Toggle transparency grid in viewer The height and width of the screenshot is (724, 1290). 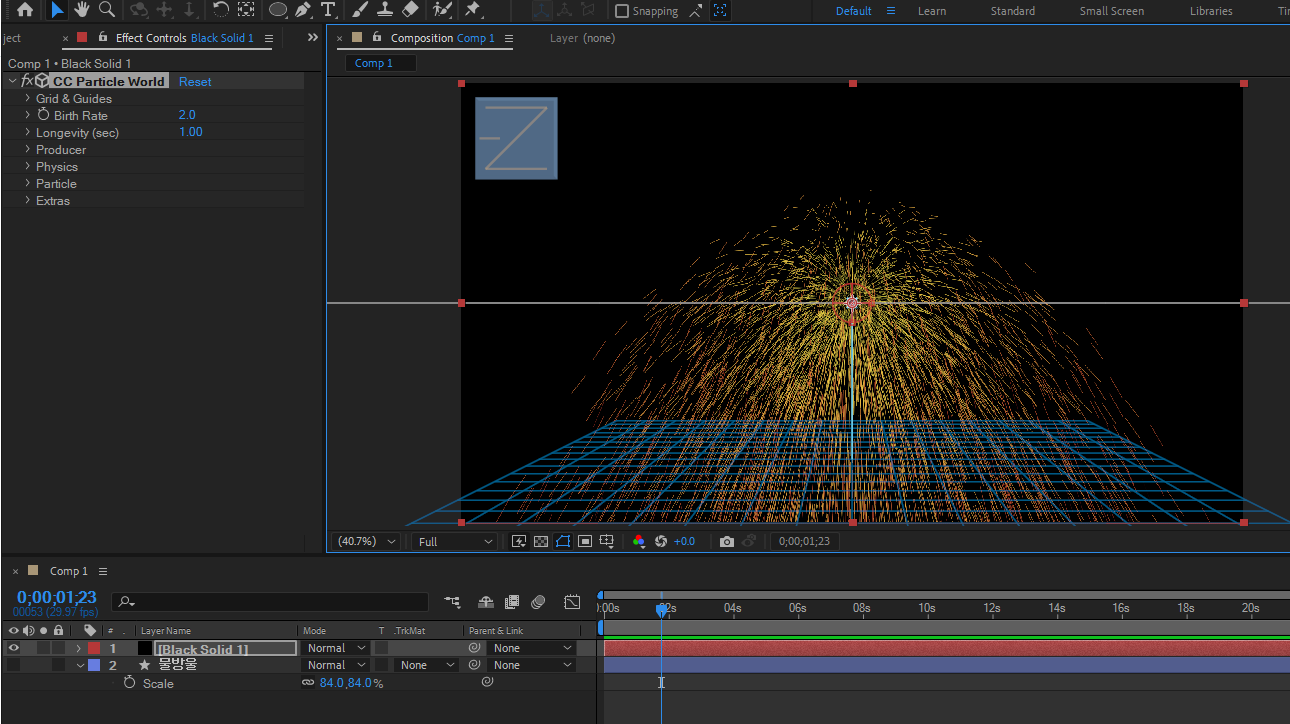coord(541,541)
